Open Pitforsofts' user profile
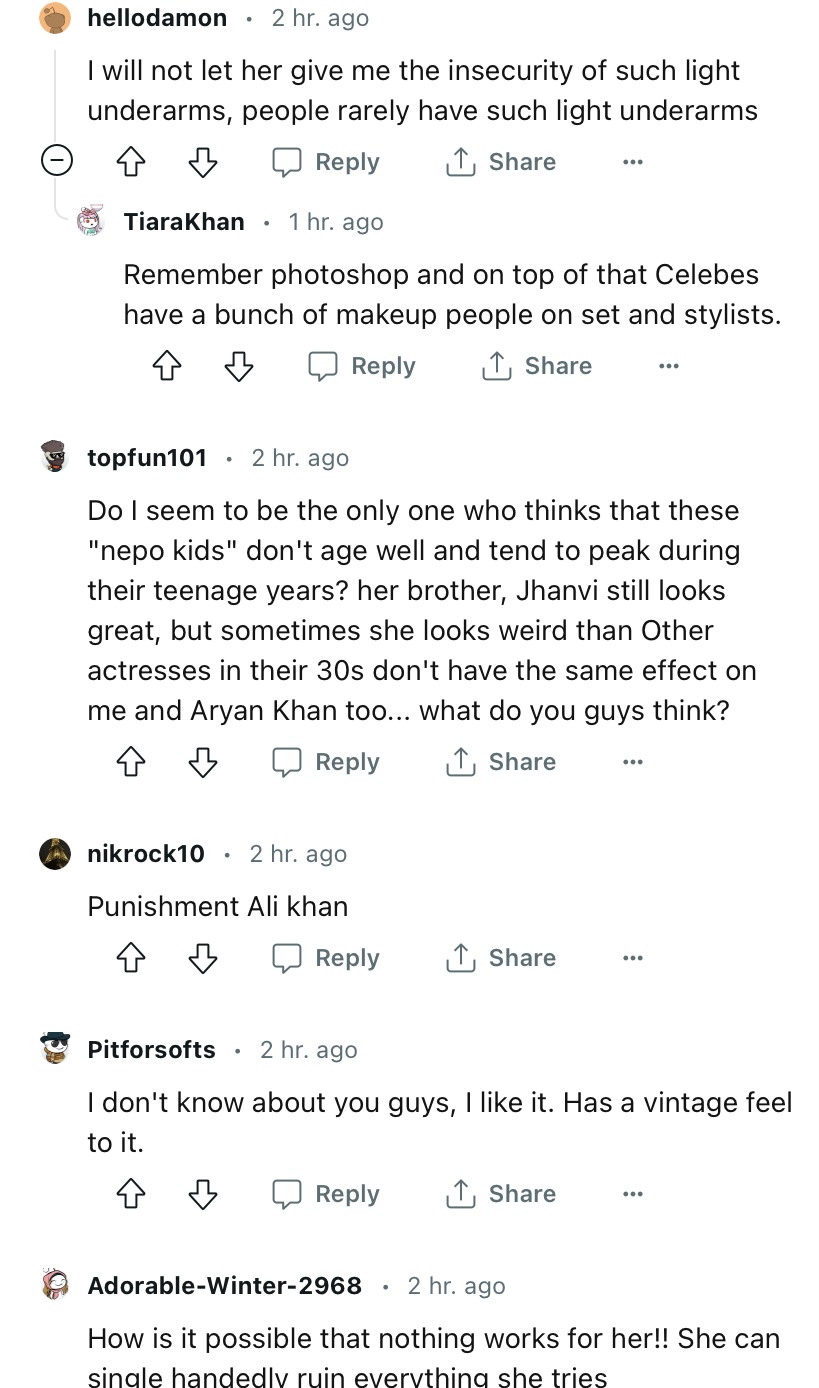This screenshot has height=1388, width=819. (151, 1050)
